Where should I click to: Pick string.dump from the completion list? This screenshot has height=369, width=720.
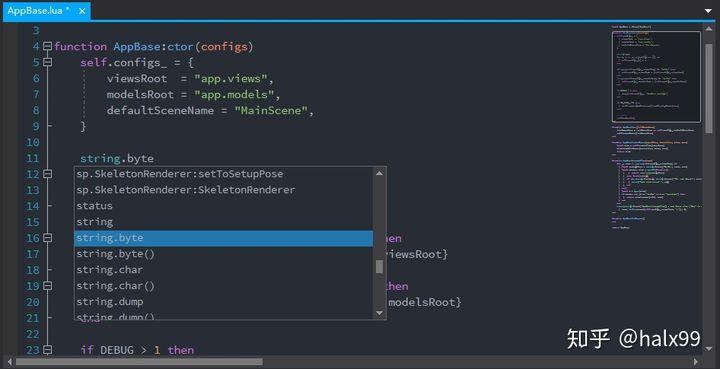[x=224, y=302]
